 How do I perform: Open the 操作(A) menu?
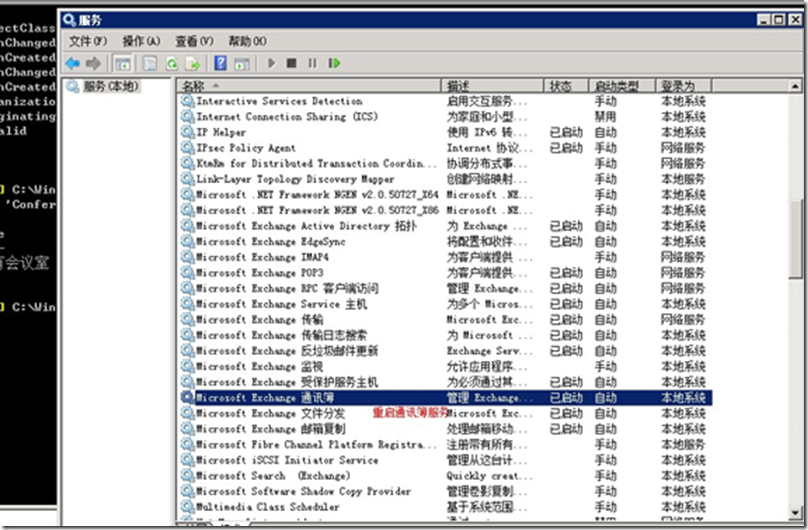pos(141,41)
